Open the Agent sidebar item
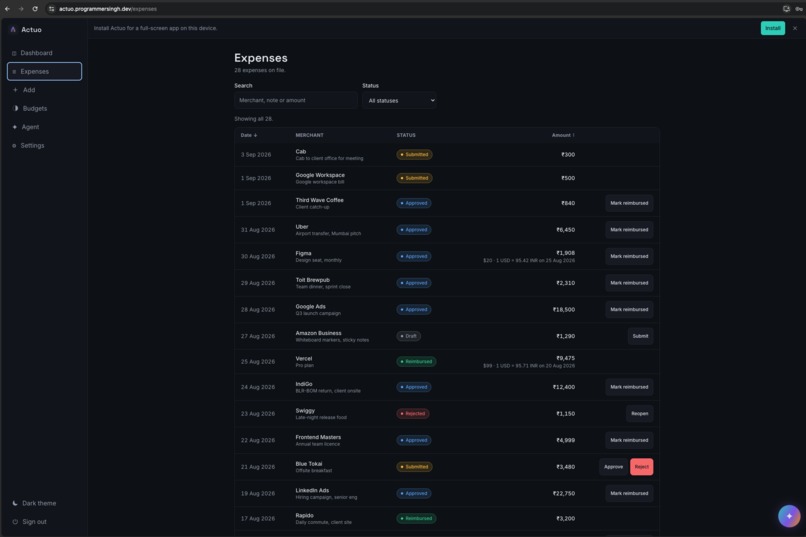This screenshot has width=806, height=537. point(44,127)
